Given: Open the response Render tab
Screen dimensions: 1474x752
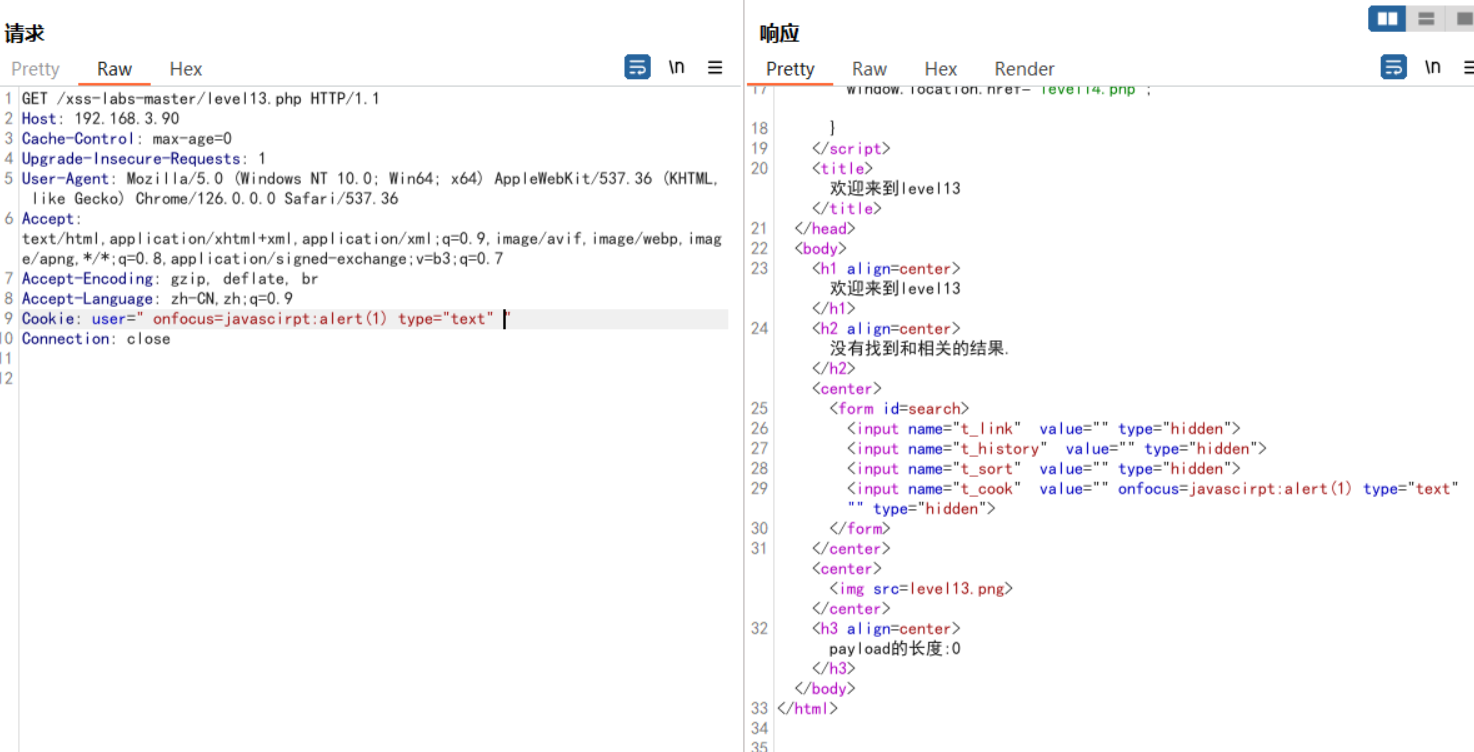Looking at the screenshot, I should coord(1024,69).
